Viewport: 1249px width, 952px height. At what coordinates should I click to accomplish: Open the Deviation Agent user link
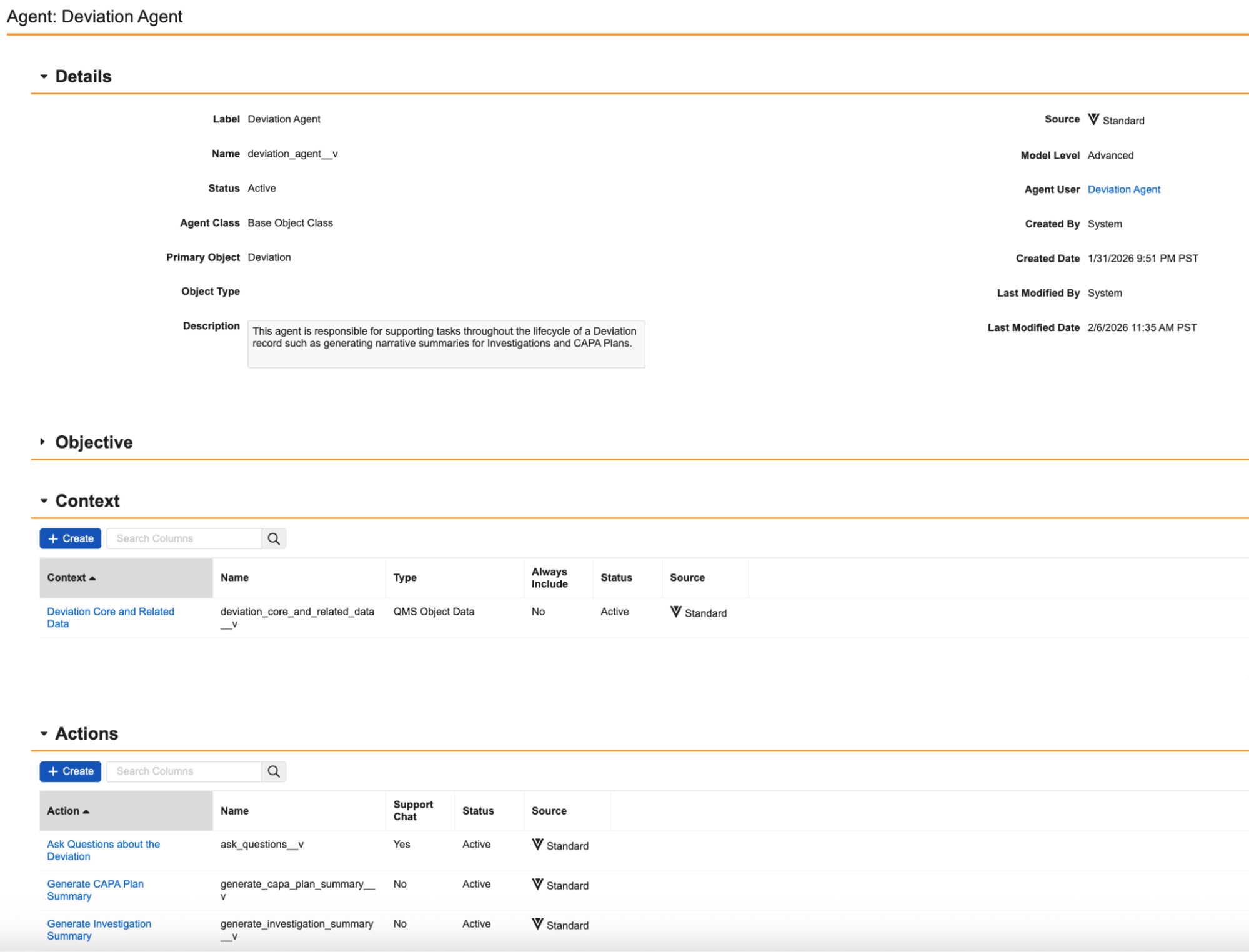(1123, 189)
